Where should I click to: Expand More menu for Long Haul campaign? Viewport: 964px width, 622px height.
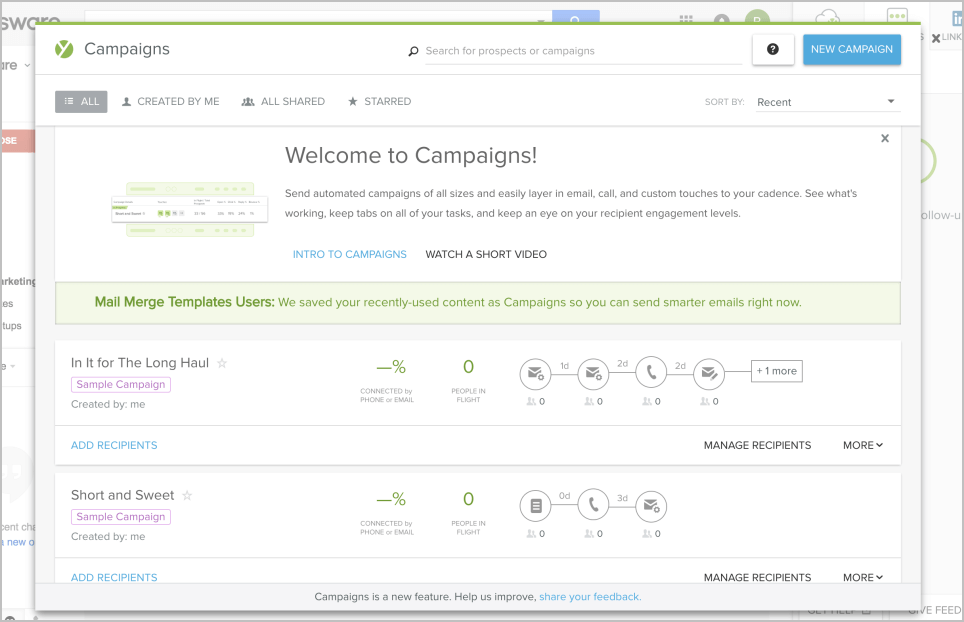point(862,445)
